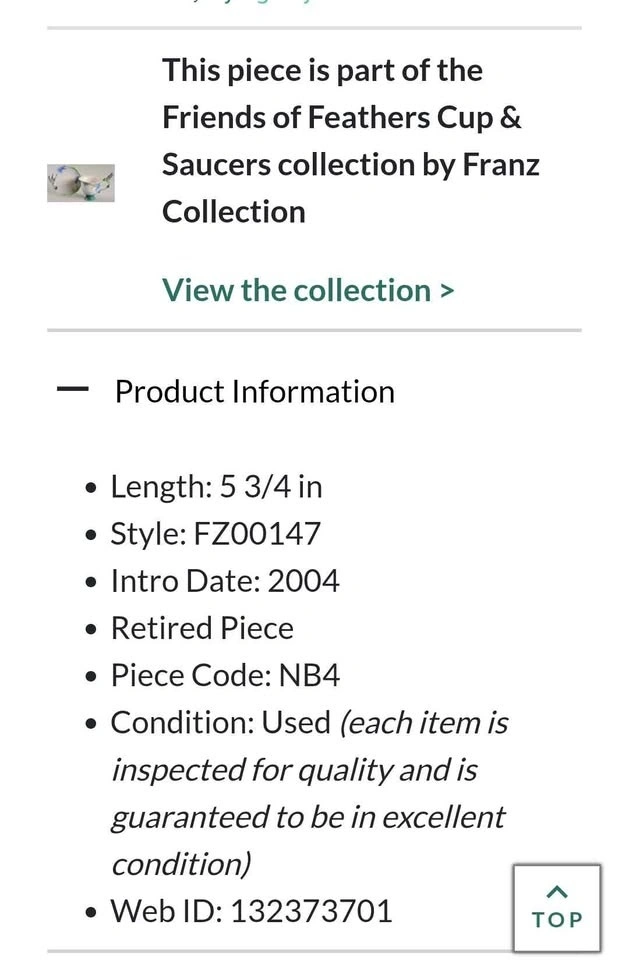Click the Length: 5 3/4 in entry

point(216,486)
